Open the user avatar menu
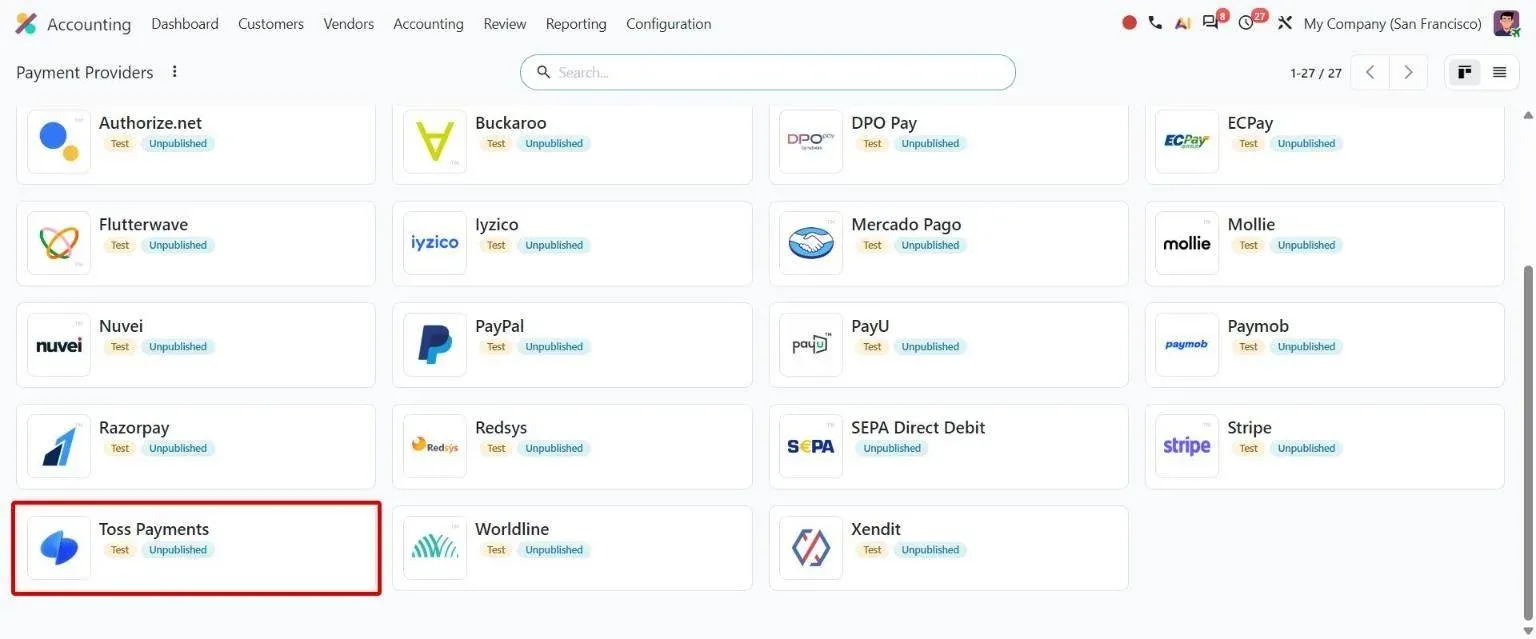The height and width of the screenshot is (639, 1536). [x=1506, y=23]
